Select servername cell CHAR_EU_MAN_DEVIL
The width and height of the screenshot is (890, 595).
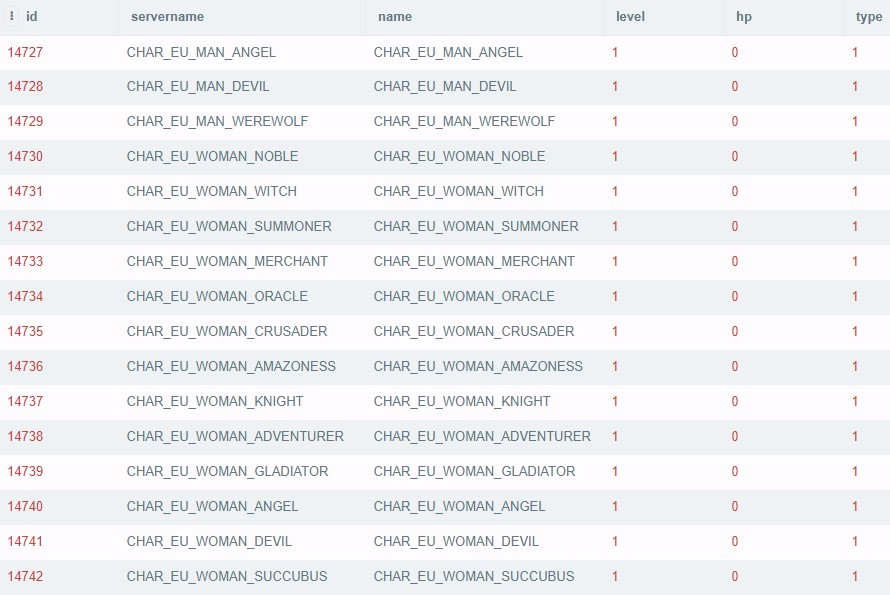(198, 87)
